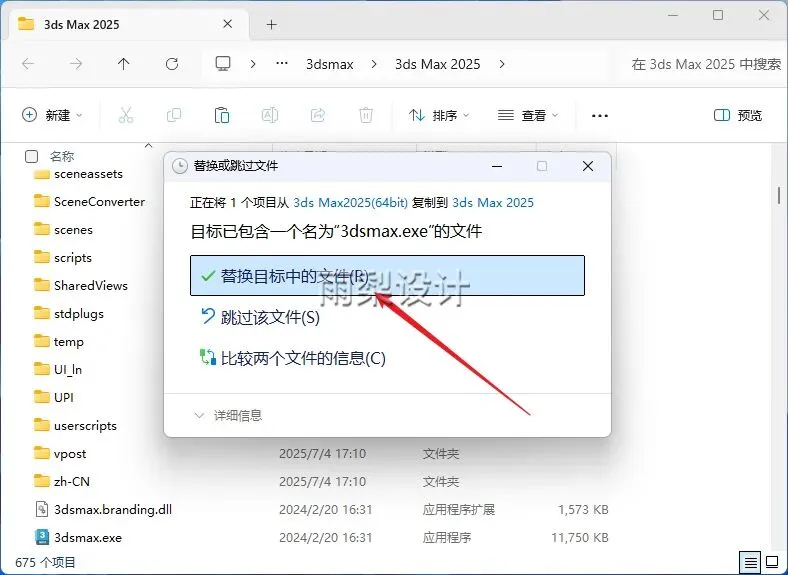Viewport: 788px width, 575px height.
Task: Click the file list vertical scrollbar
Action: point(778,195)
